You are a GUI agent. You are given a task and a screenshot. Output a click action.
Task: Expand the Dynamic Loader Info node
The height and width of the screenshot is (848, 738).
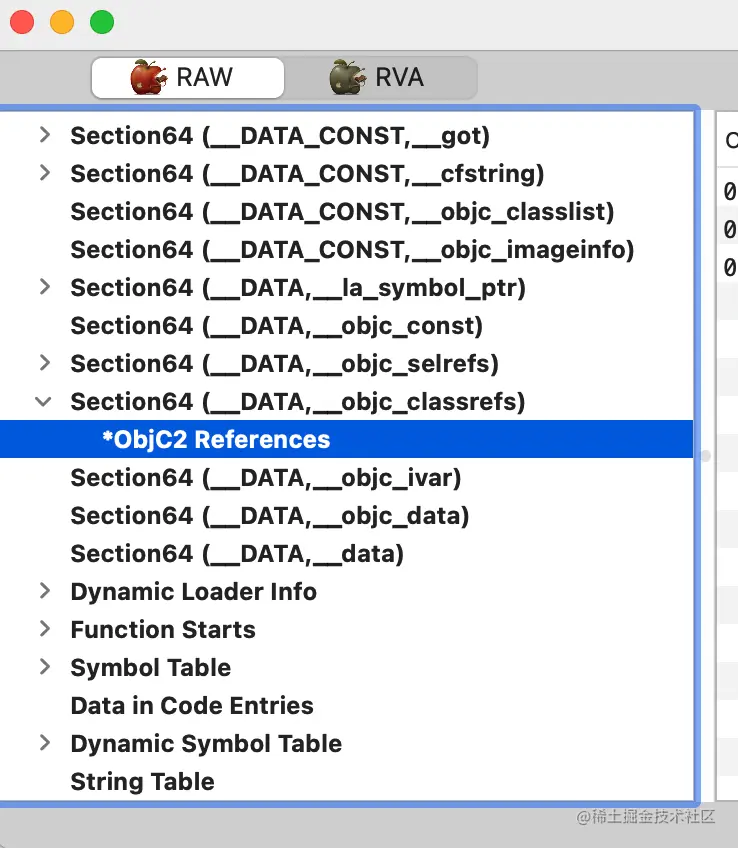click(43, 591)
